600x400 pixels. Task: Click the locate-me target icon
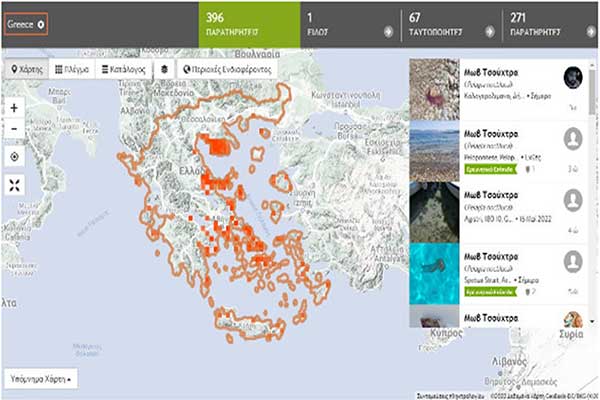tap(14, 157)
